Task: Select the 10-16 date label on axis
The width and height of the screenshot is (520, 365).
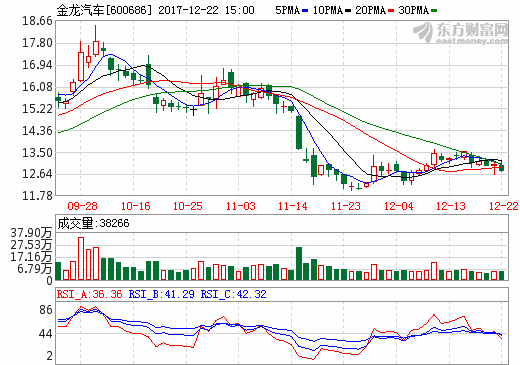Action: tap(135, 206)
